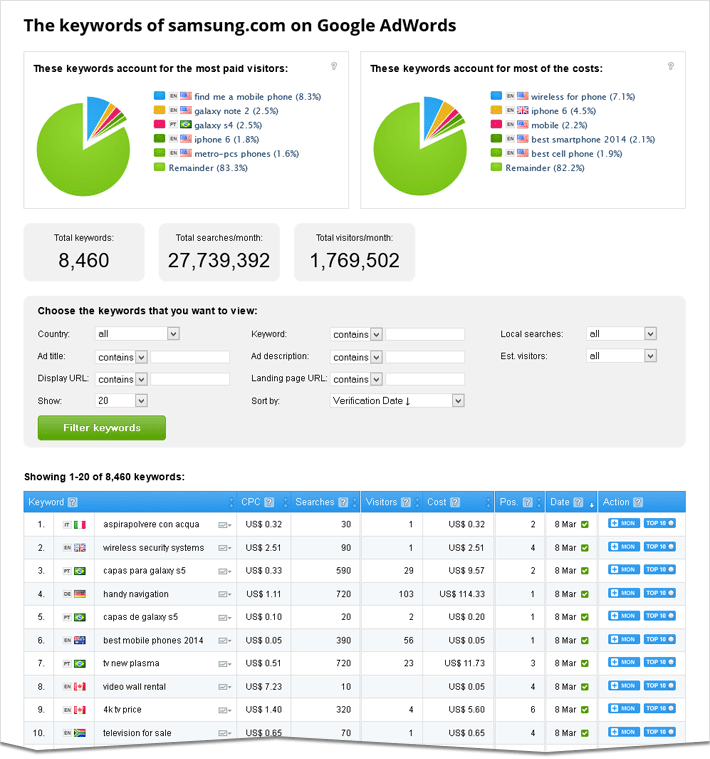Sort table by Date column header
This screenshot has height=759, width=710.
click(560, 502)
